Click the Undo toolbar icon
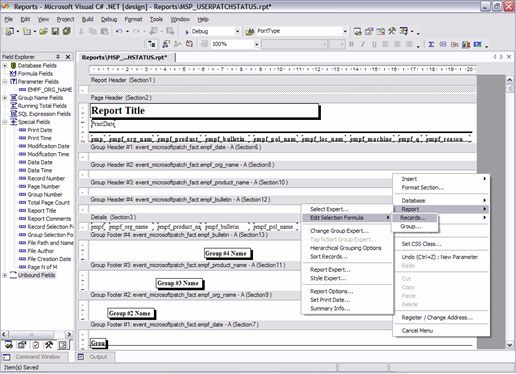Screen dimensions: 516x374 (119, 31)
